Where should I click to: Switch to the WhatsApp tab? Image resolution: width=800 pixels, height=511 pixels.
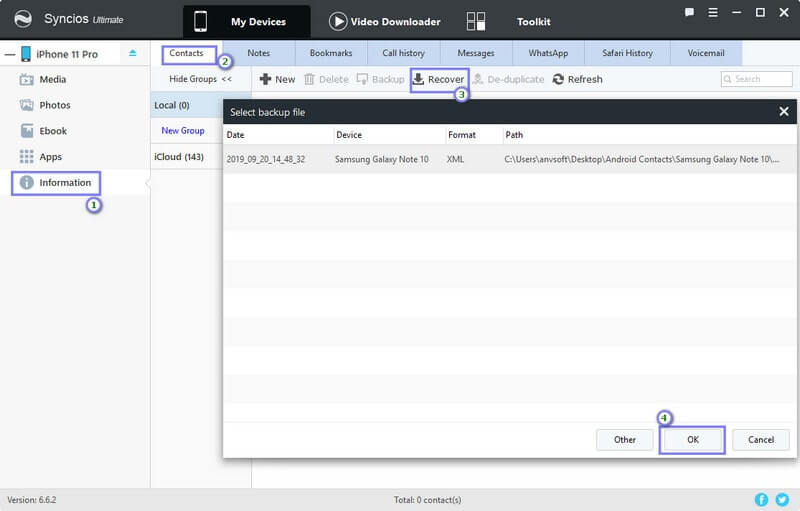coord(548,53)
